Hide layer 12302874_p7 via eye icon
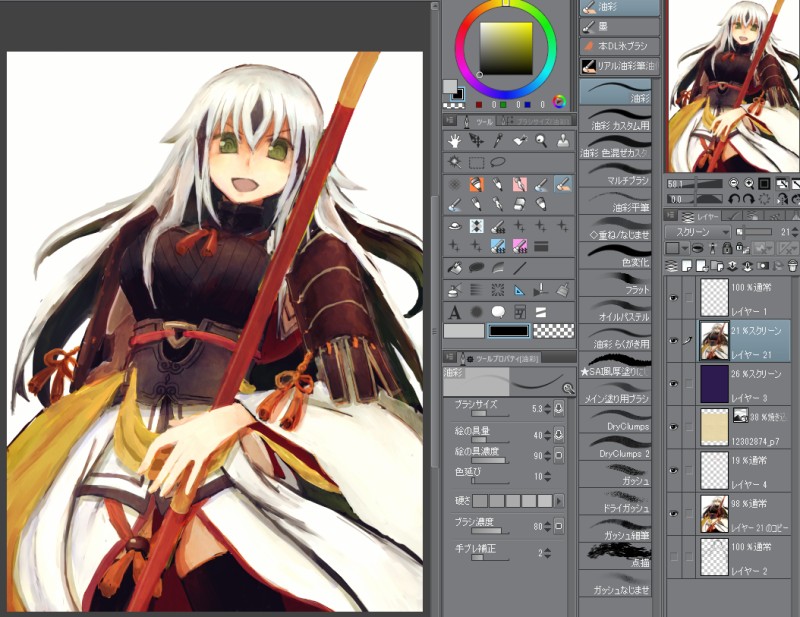Viewport: 800px width, 617px height. click(673, 427)
